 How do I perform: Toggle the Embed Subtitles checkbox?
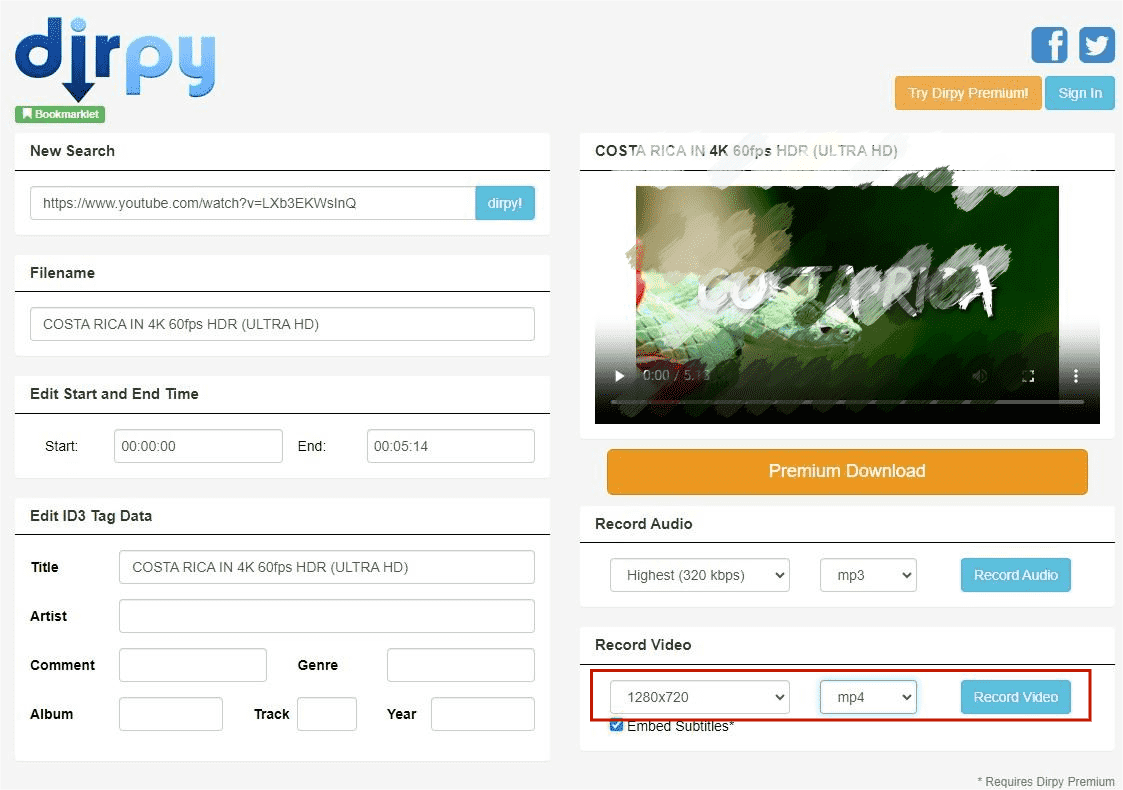[x=617, y=726]
